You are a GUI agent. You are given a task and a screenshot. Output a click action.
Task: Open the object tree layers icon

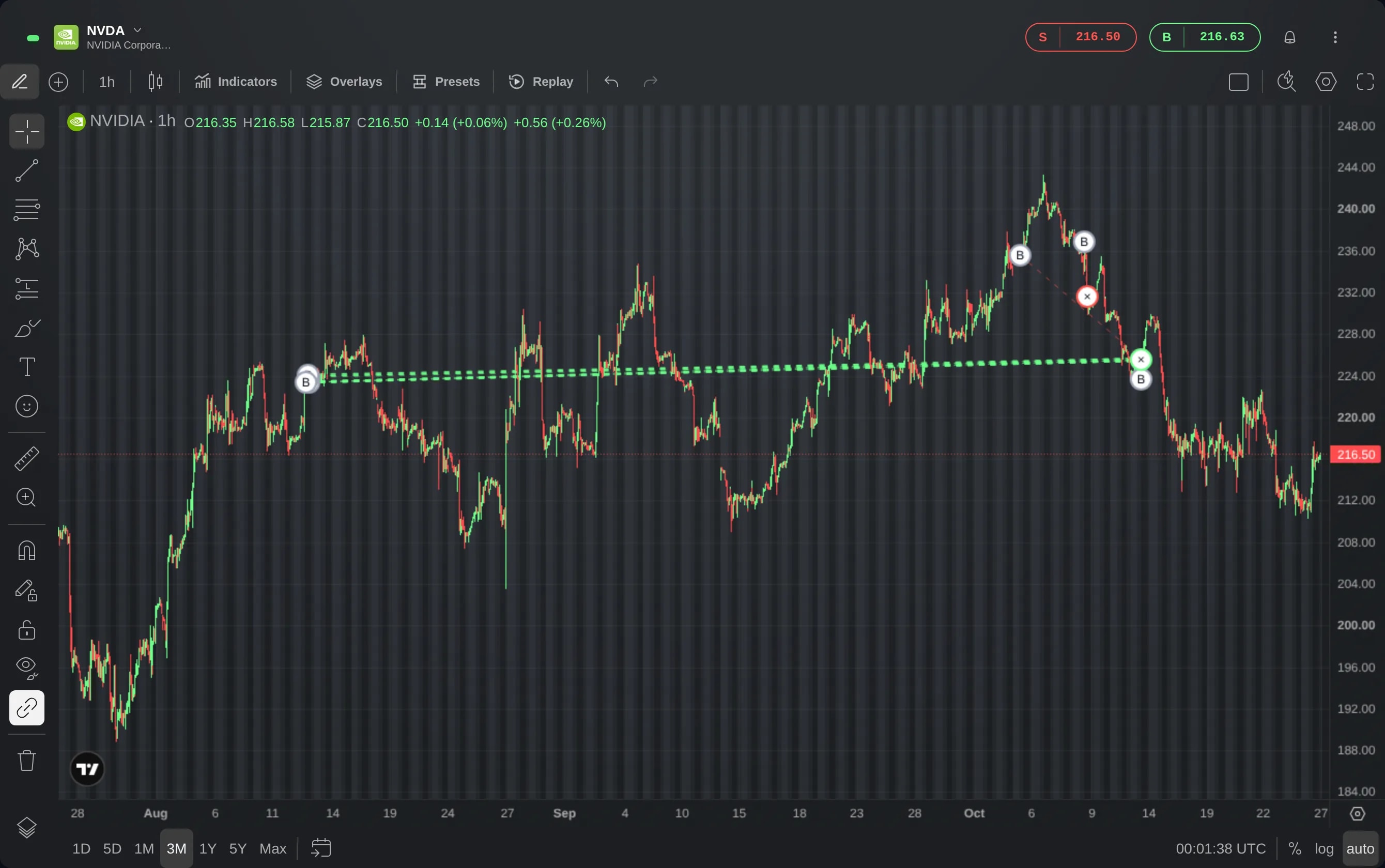click(26, 828)
